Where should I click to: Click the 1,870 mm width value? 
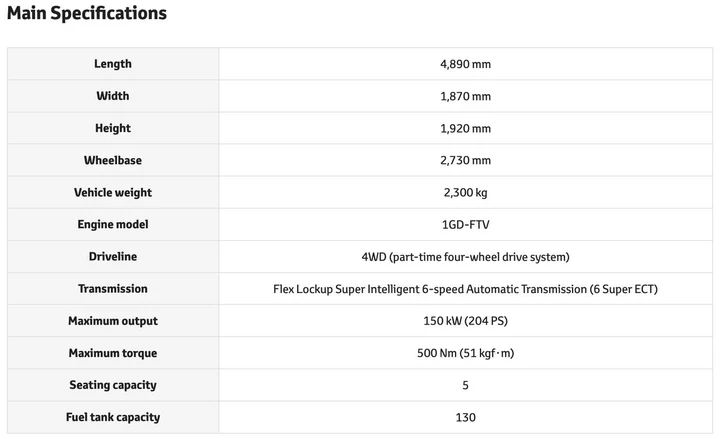pos(465,96)
